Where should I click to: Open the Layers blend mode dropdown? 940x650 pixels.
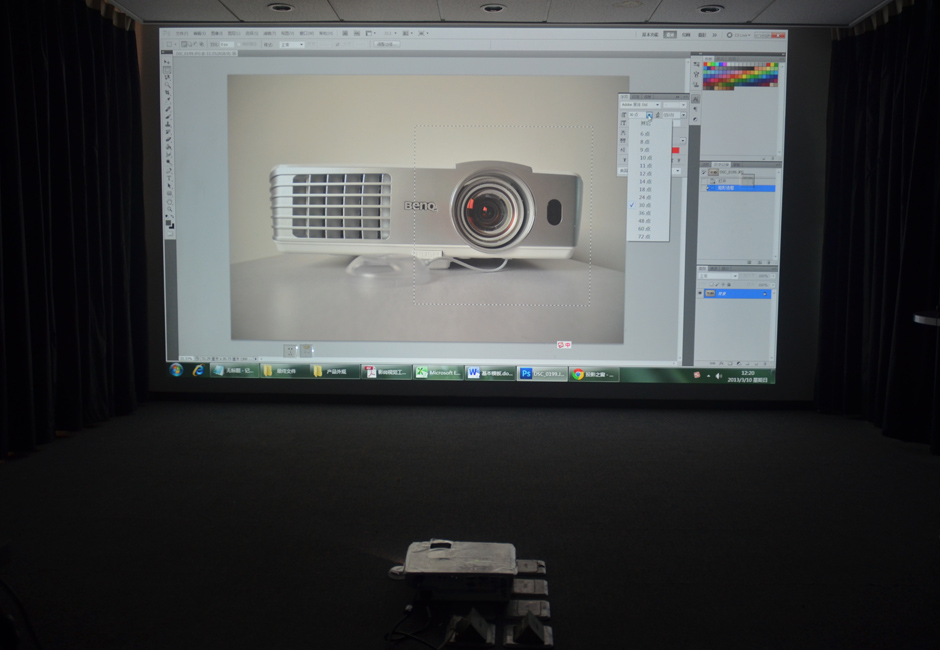pyautogui.click(x=719, y=276)
